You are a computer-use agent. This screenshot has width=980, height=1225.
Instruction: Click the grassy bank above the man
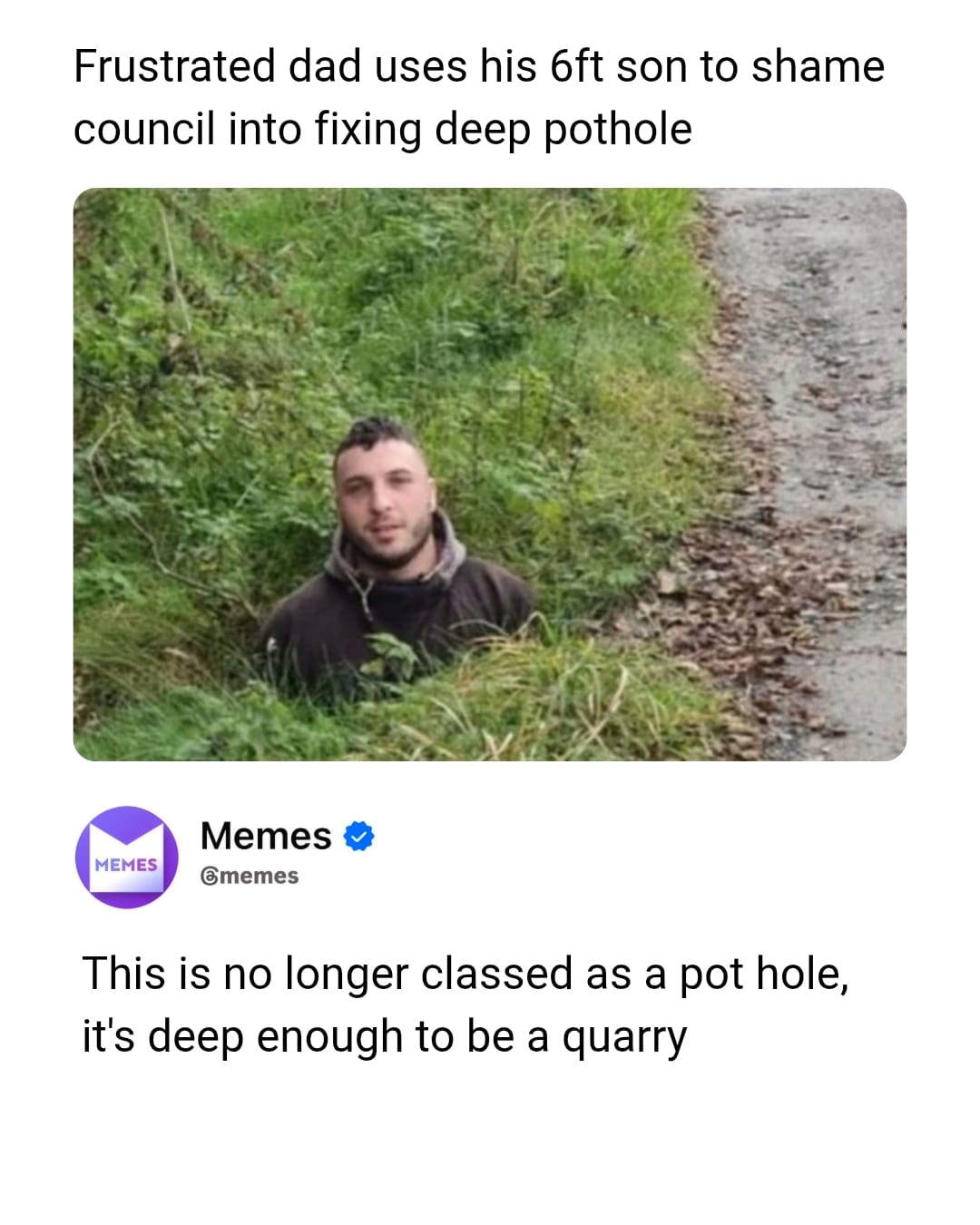[x=381, y=299]
